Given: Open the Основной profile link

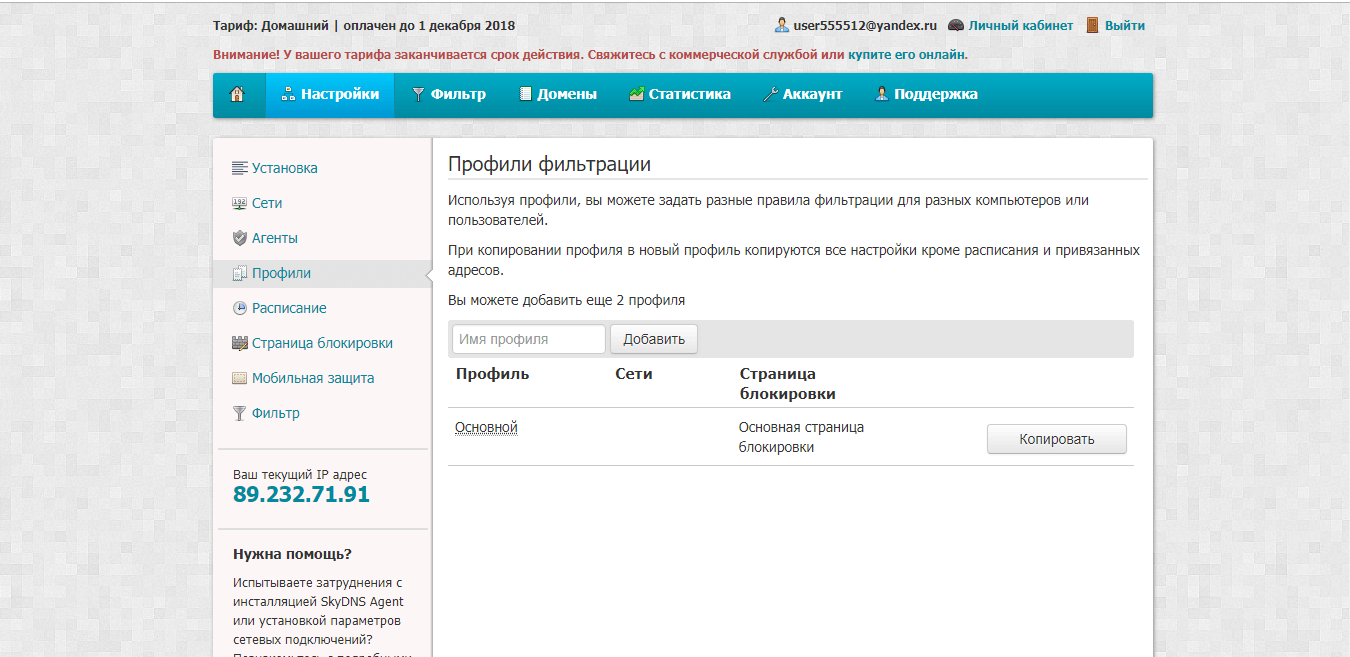Looking at the screenshot, I should pyautogui.click(x=486, y=428).
